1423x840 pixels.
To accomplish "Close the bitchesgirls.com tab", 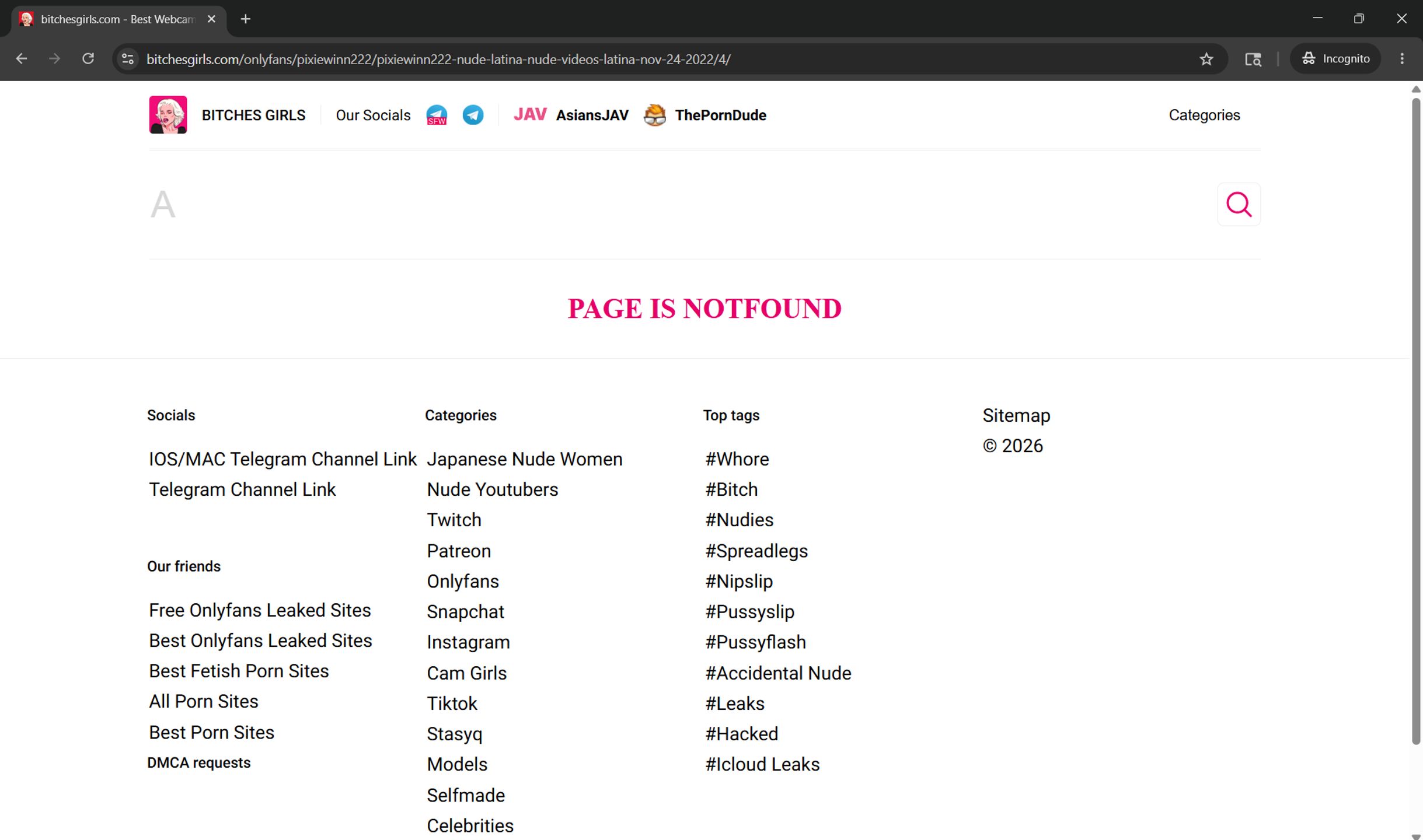I will coord(211,19).
